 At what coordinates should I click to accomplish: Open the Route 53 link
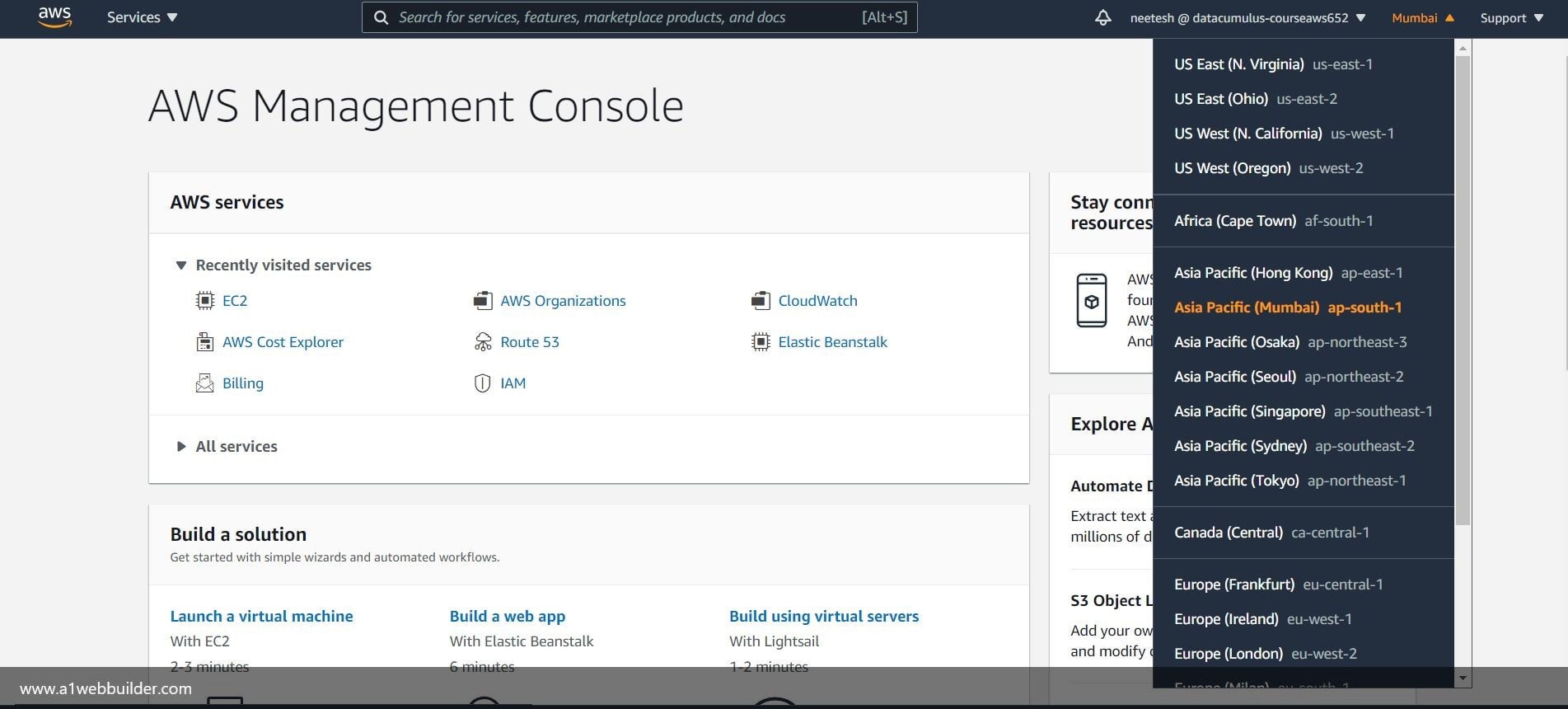click(x=530, y=342)
